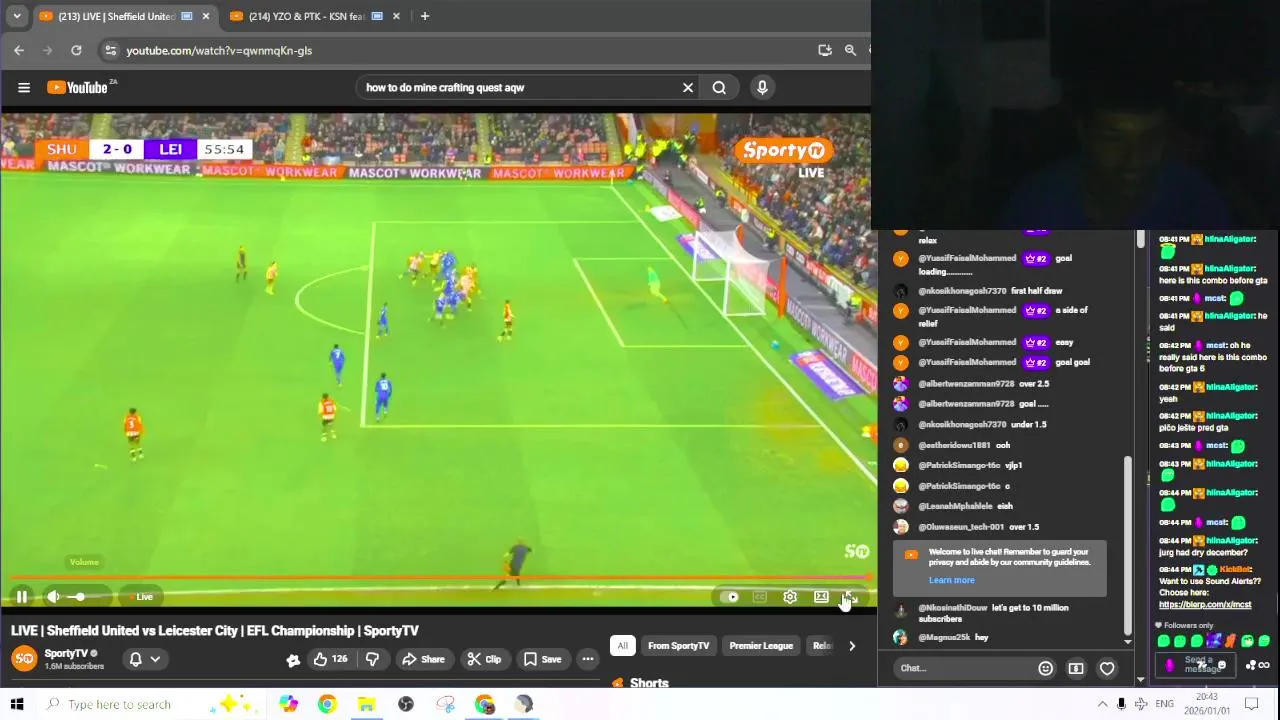Show hidden system tray icons
The width and height of the screenshot is (1280, 720).
pyautogui.click(x=1102, y=704)
